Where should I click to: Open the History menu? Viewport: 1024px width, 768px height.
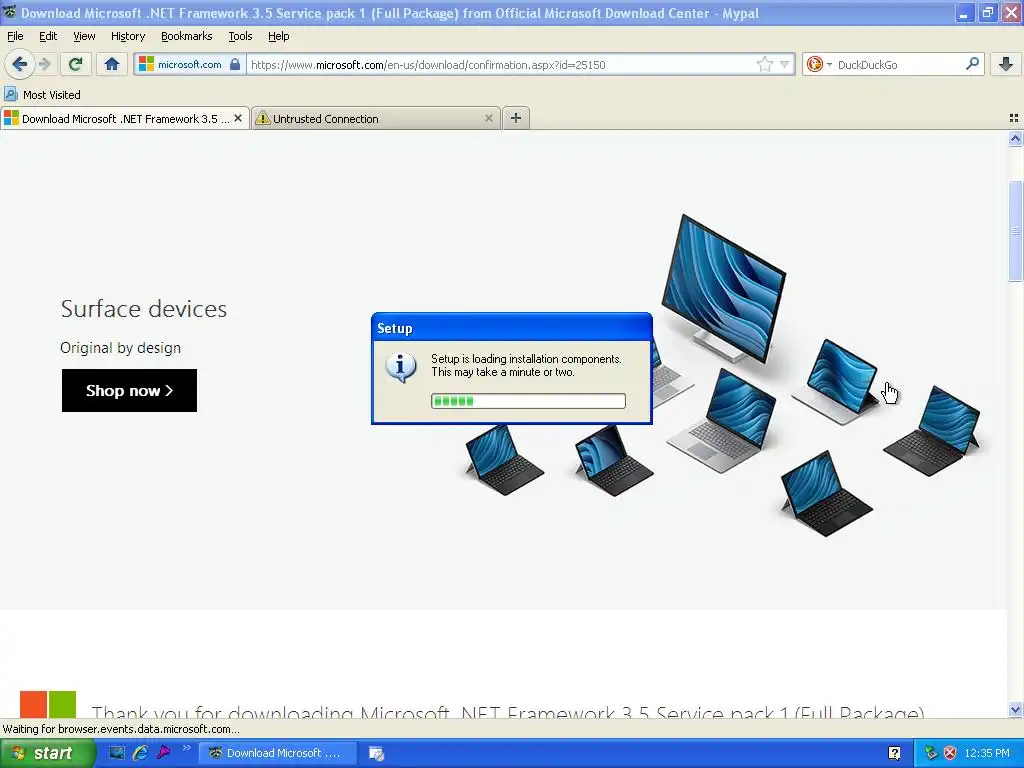click(128, 36)
